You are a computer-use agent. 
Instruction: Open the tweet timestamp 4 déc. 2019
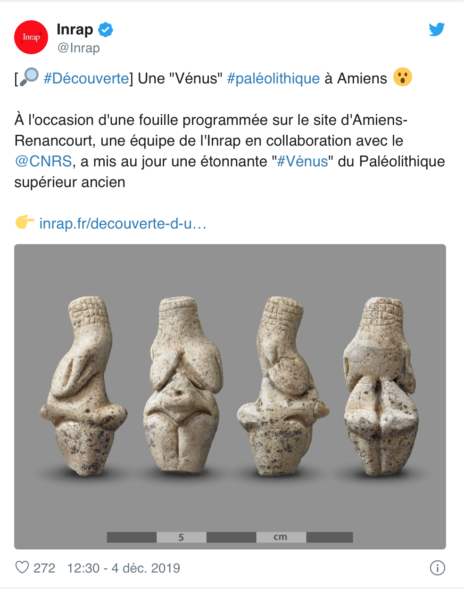point(123,568)
